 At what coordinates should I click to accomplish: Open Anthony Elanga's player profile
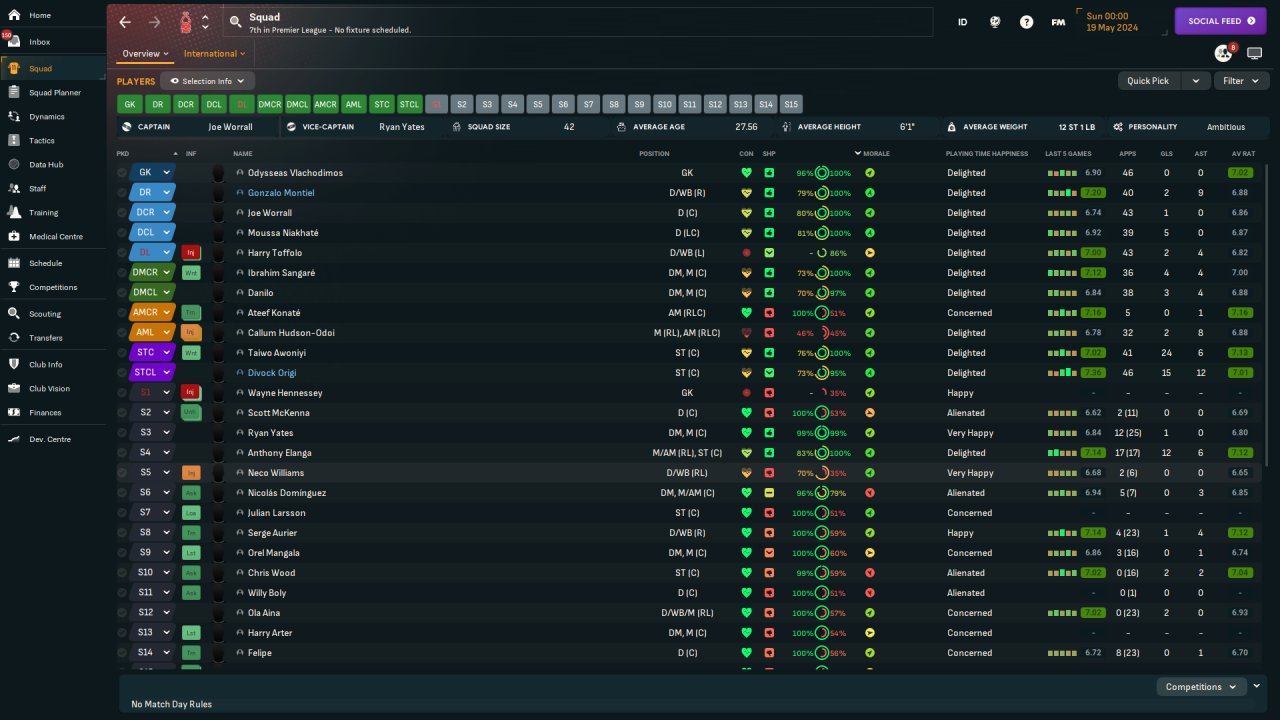(281, 453)
